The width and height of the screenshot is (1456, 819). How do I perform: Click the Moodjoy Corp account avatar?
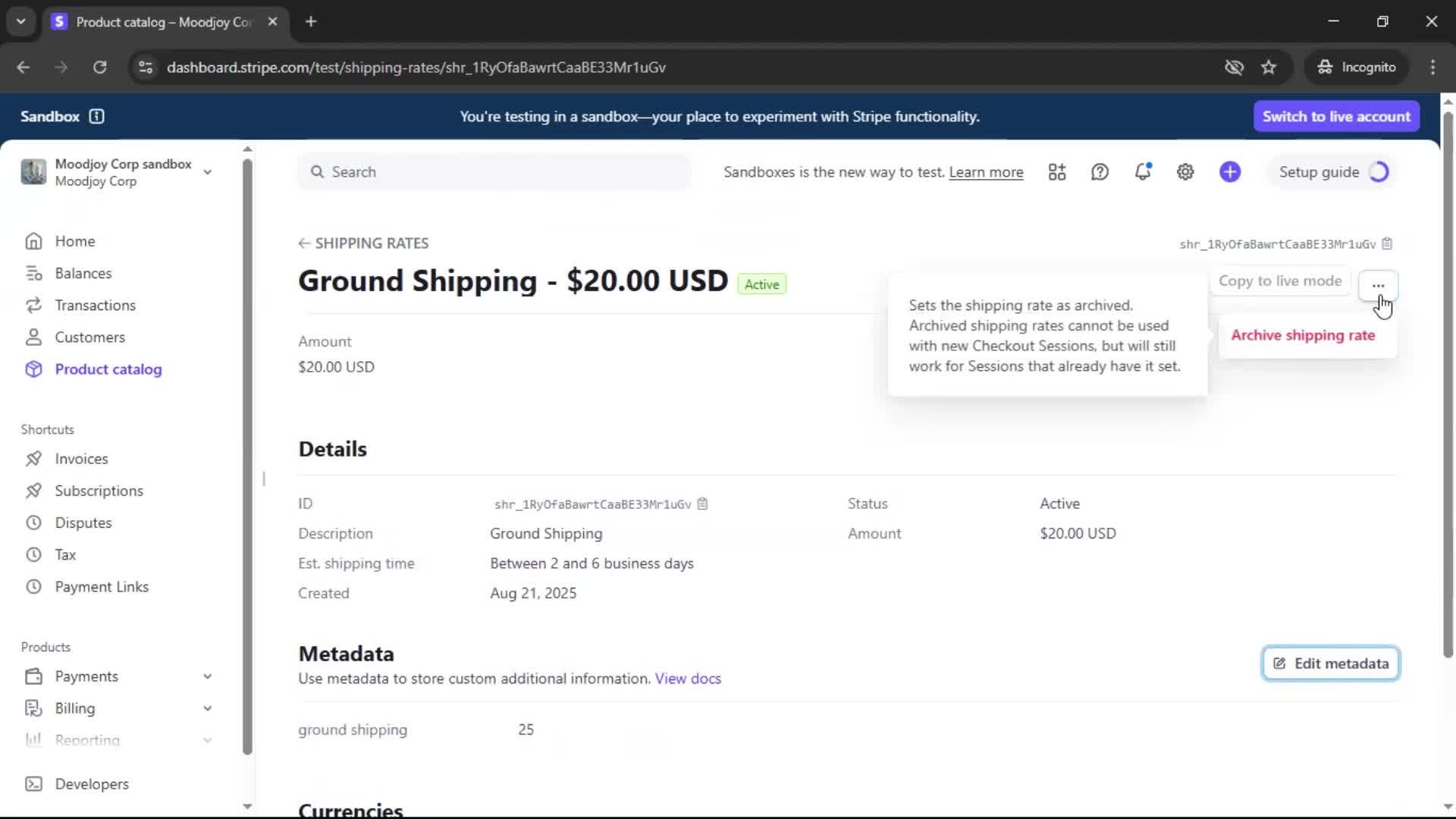(x=33, y=172)
